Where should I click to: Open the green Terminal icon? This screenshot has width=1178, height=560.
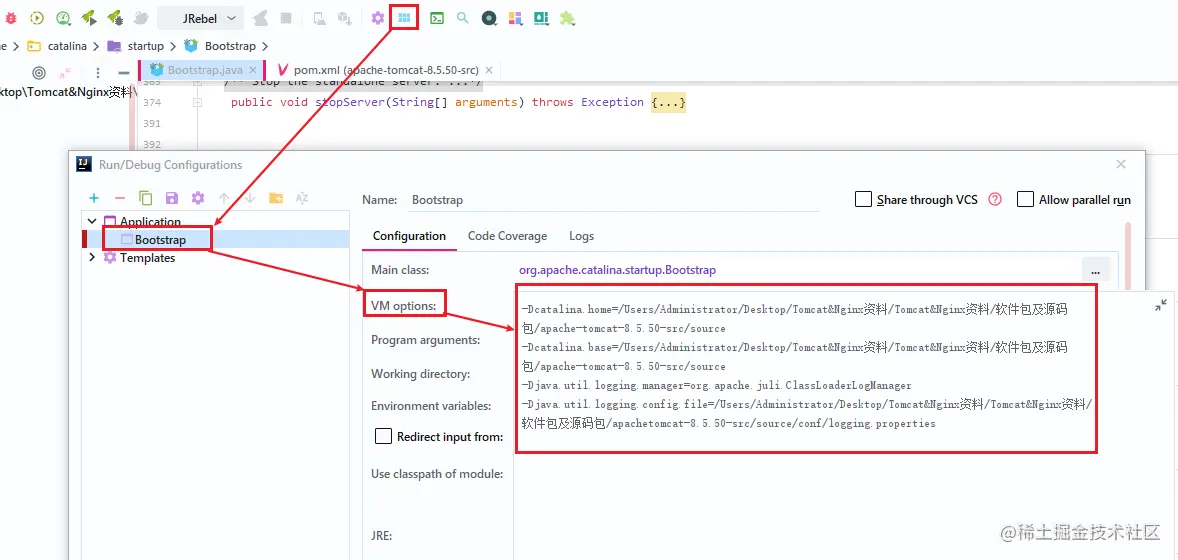(x=436, y=17)
